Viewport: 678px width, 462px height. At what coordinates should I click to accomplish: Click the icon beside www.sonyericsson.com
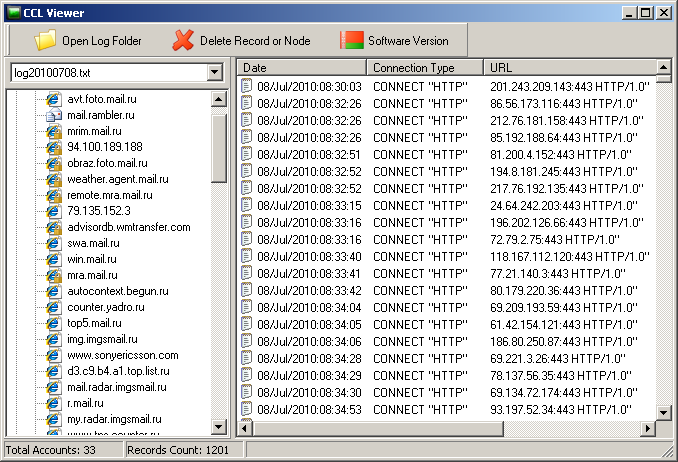(54, 355)
